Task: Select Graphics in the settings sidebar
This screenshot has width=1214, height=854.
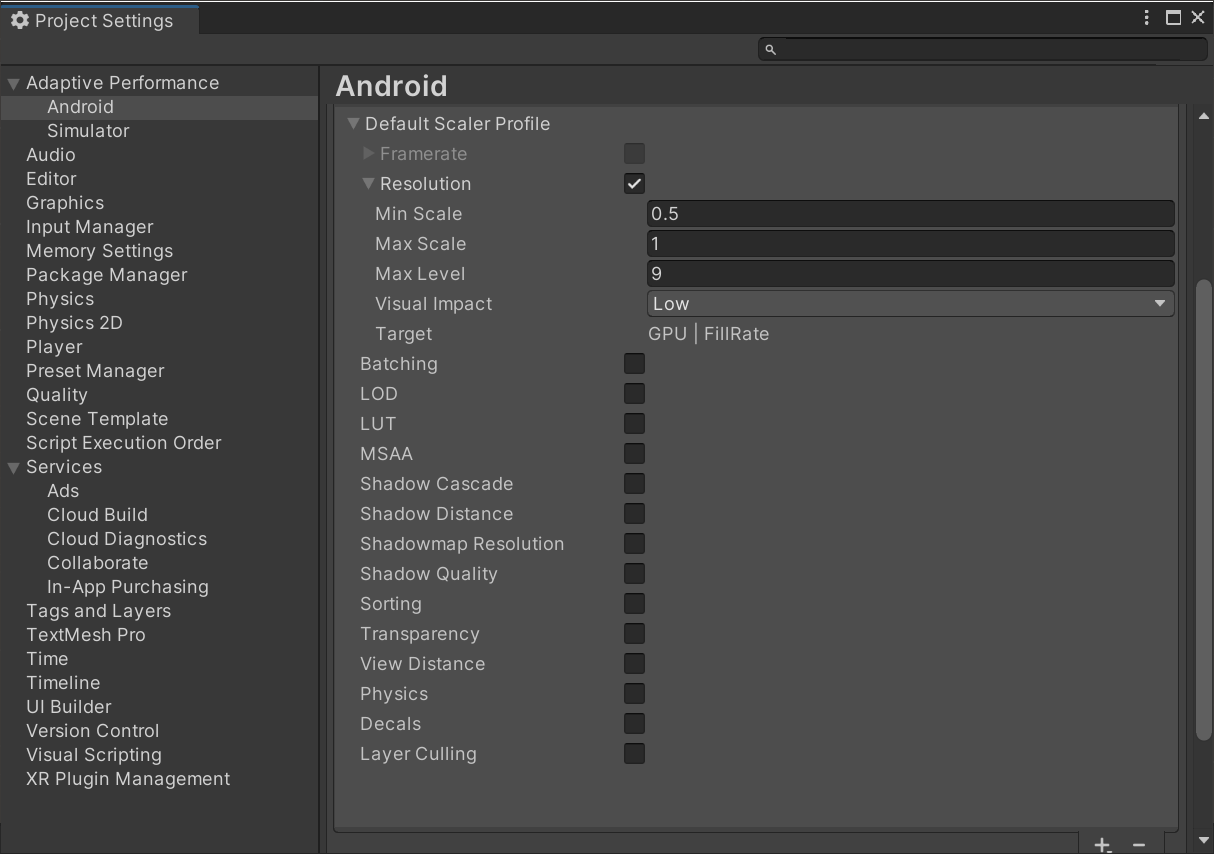Action: point(65,203)
